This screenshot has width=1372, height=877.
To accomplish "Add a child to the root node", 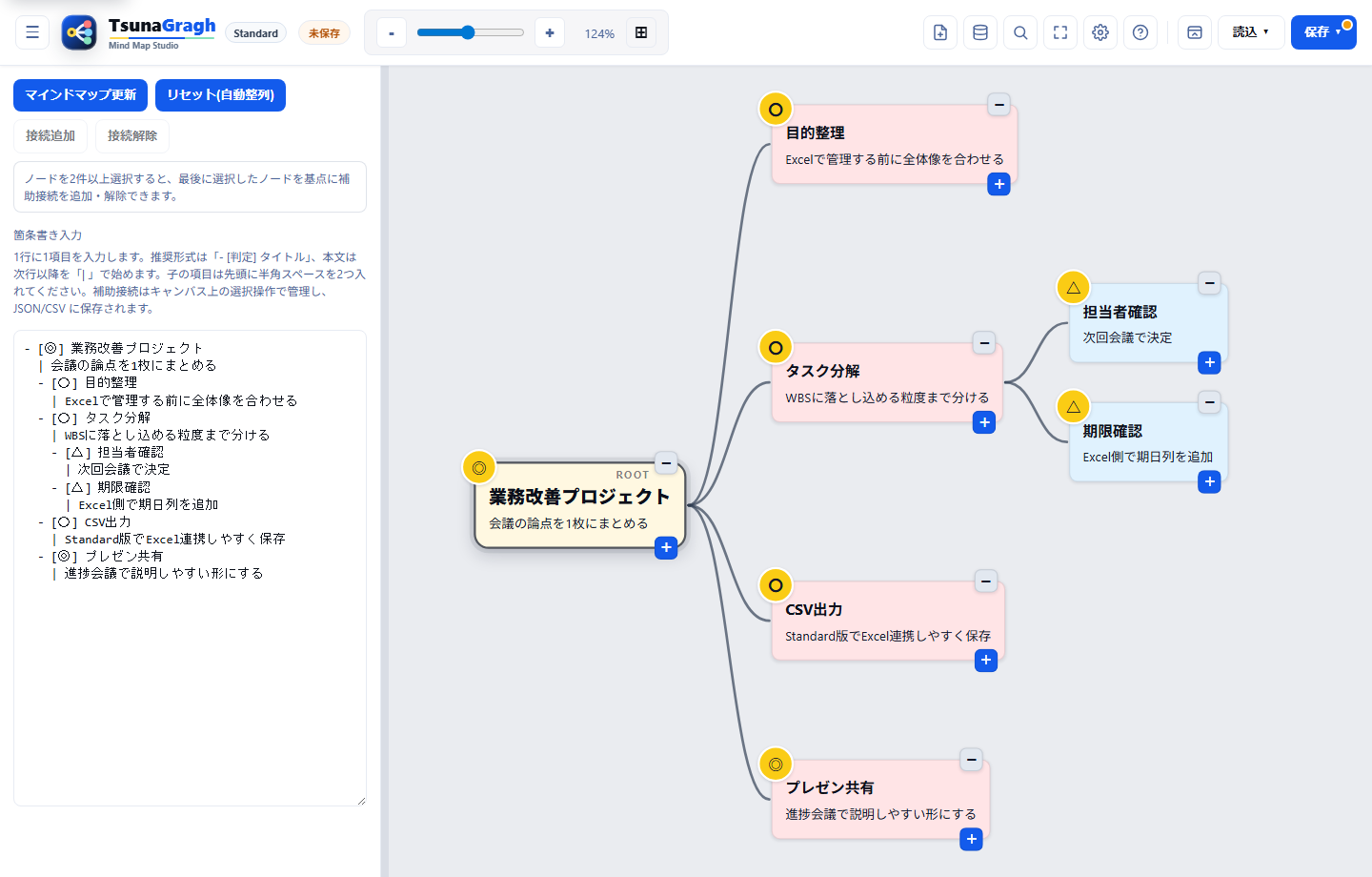I will tap(666, 547).
